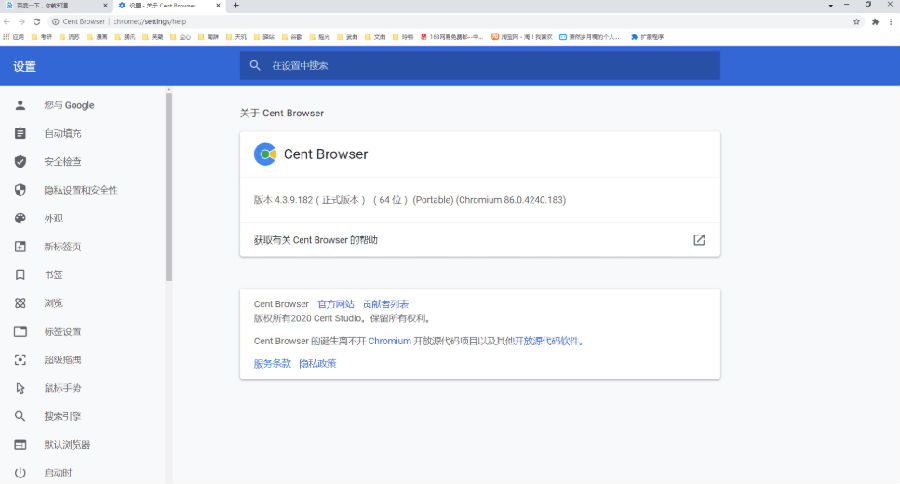Click the shield icon for 安全检查

click(20, 161)
